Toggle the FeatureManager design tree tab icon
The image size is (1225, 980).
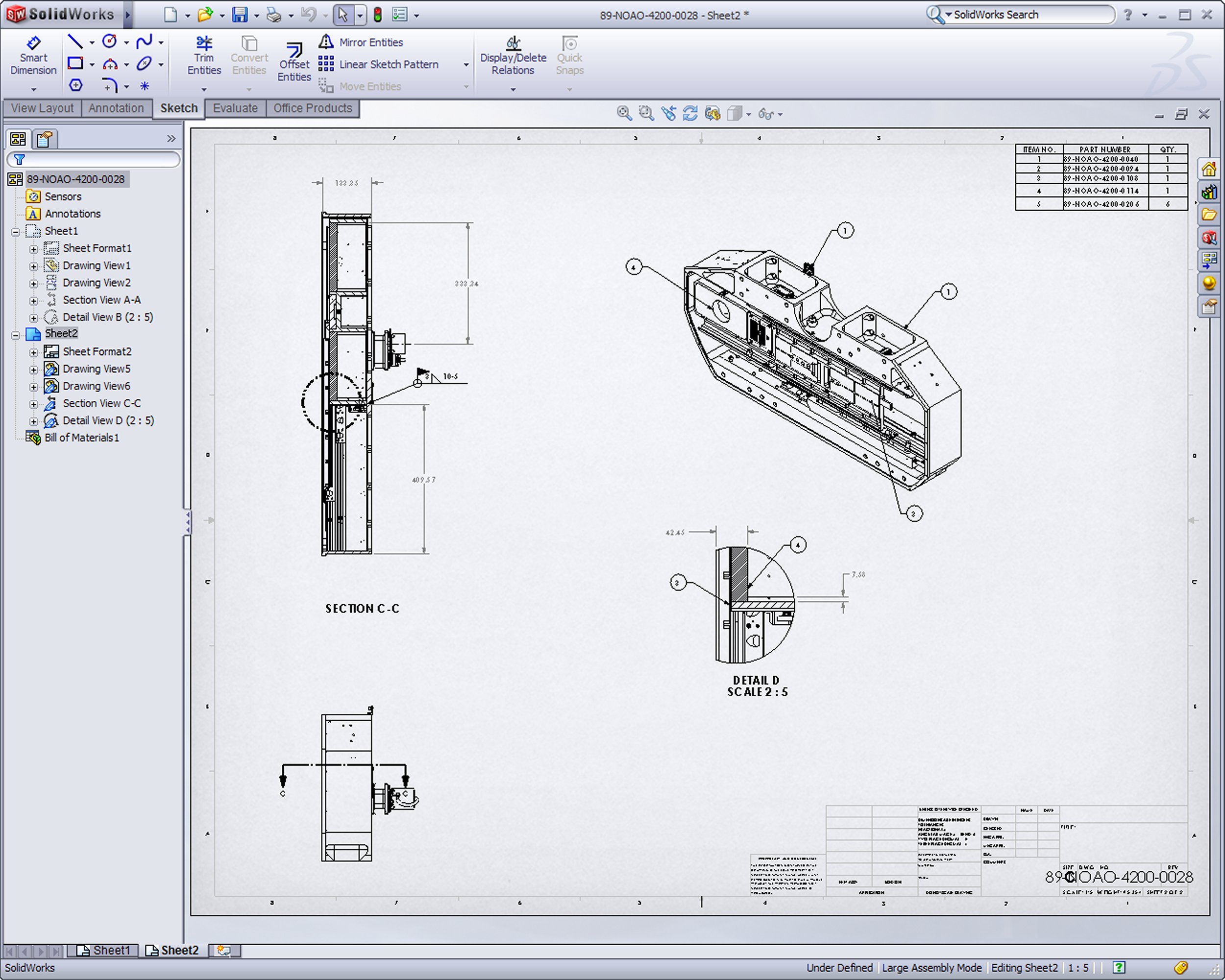click(18, 139)
